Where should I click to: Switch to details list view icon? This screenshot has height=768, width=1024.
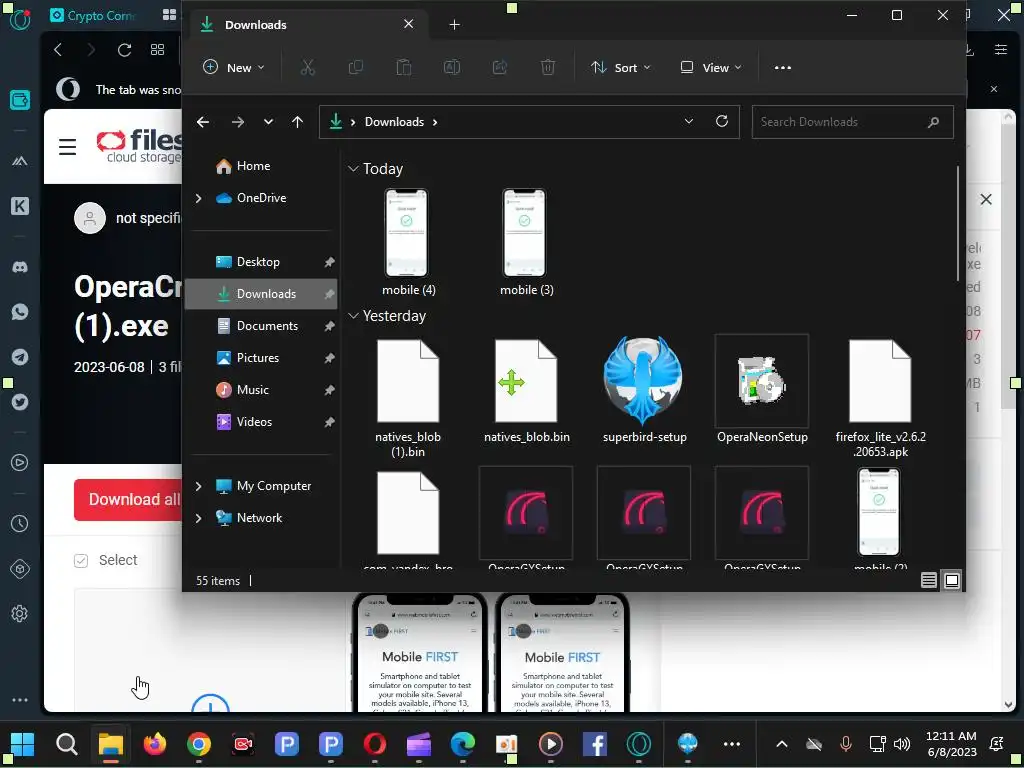929,580
